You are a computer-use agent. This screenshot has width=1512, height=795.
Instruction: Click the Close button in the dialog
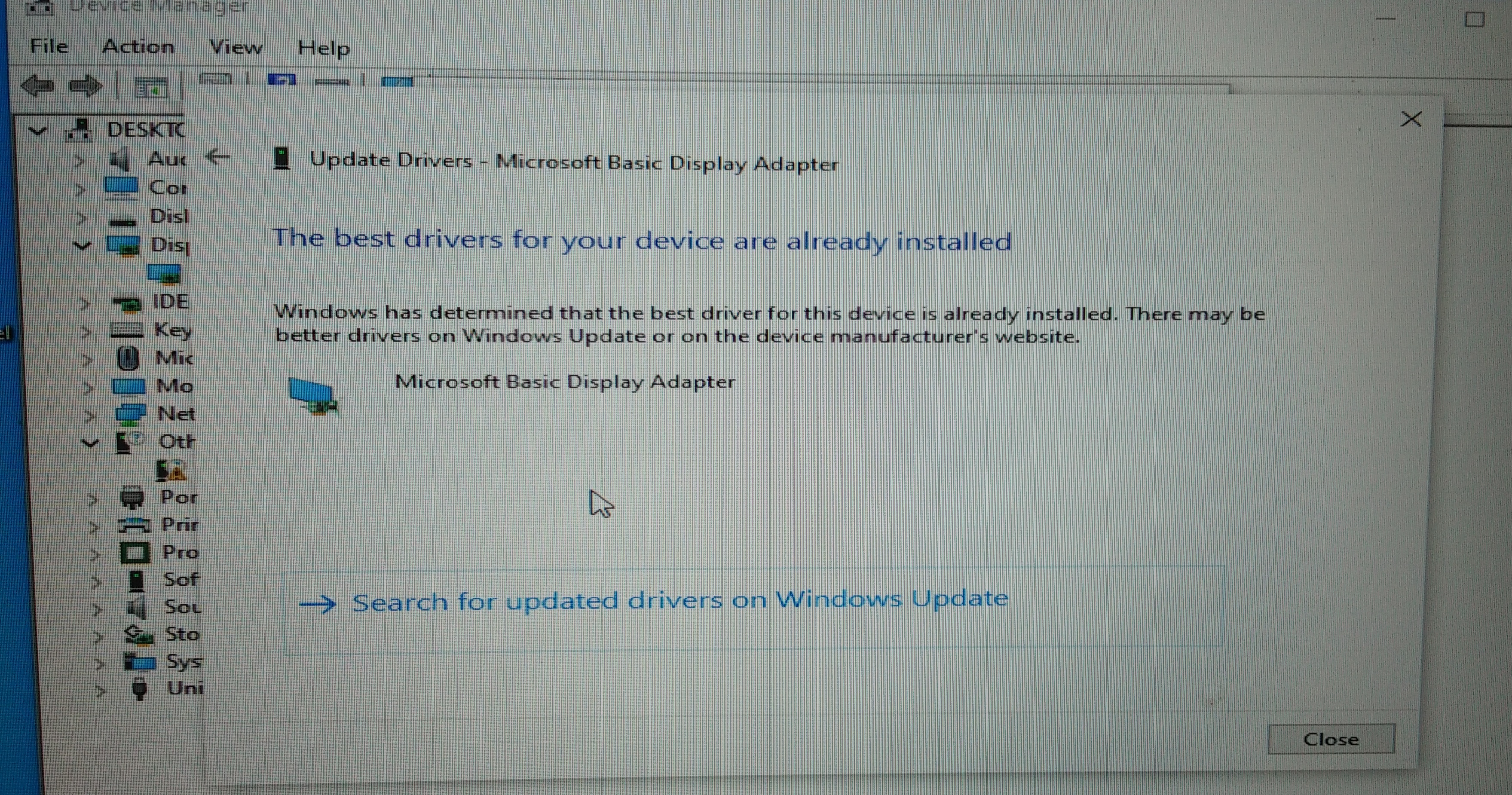(1331, 739)
